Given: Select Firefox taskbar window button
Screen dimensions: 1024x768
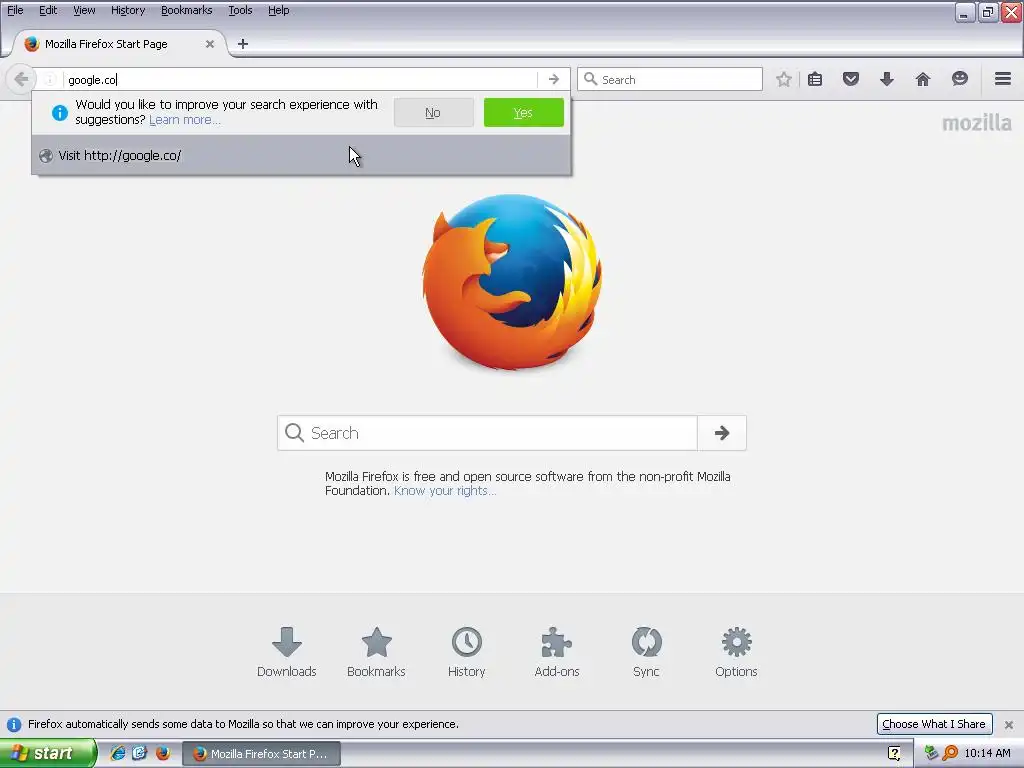Looking at the screenshot, I should [261, 754].
